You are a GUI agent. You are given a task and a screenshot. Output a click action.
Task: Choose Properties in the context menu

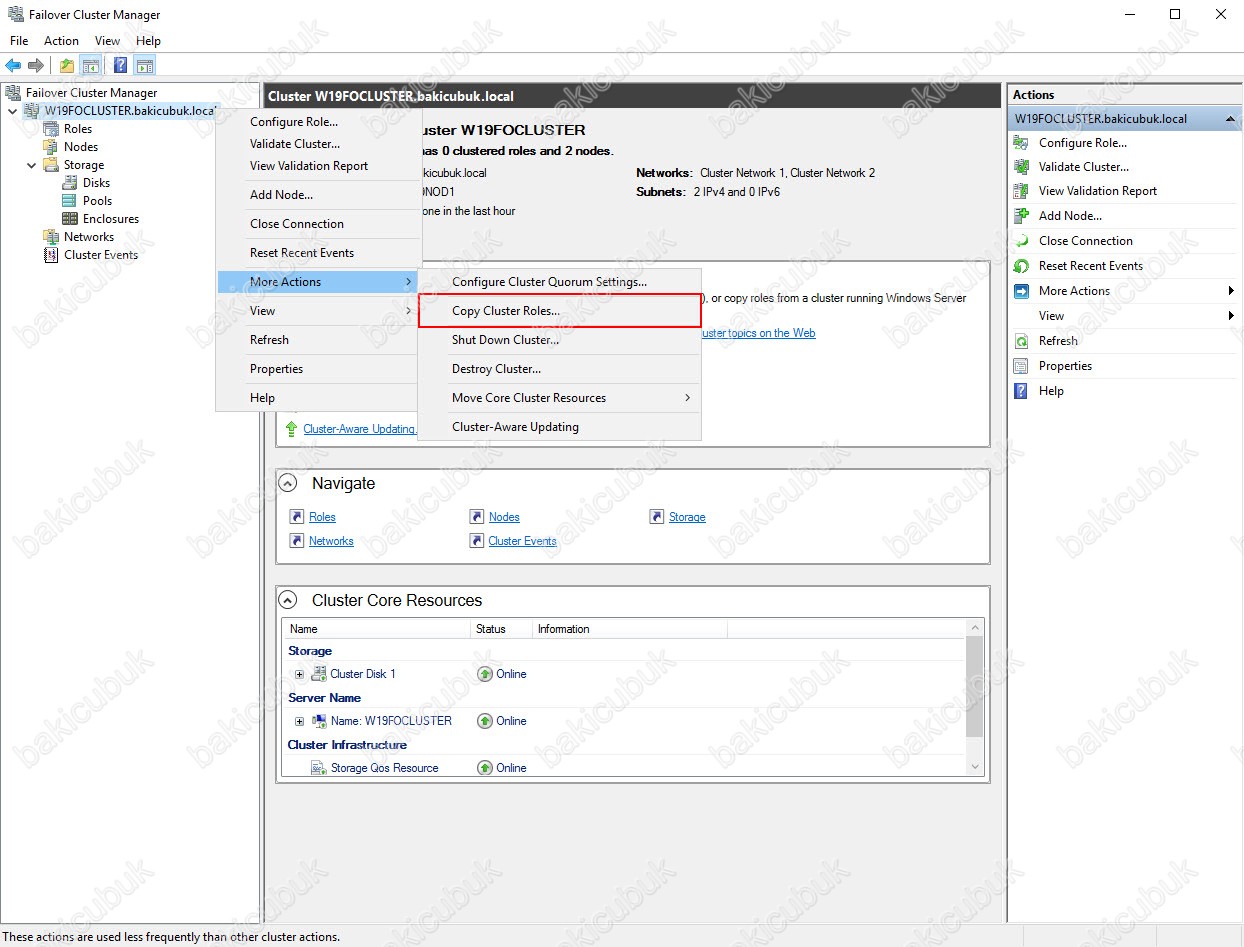click(x=319, y=369)
